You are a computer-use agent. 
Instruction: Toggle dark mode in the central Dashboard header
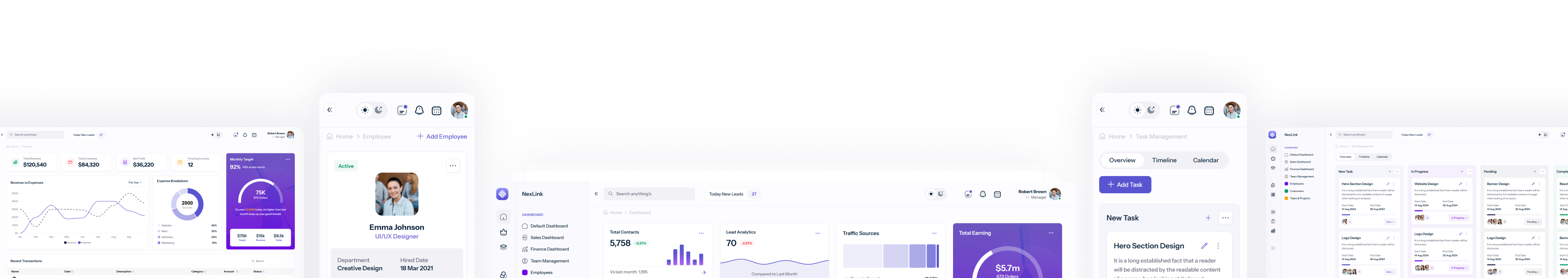pos(940,194)
